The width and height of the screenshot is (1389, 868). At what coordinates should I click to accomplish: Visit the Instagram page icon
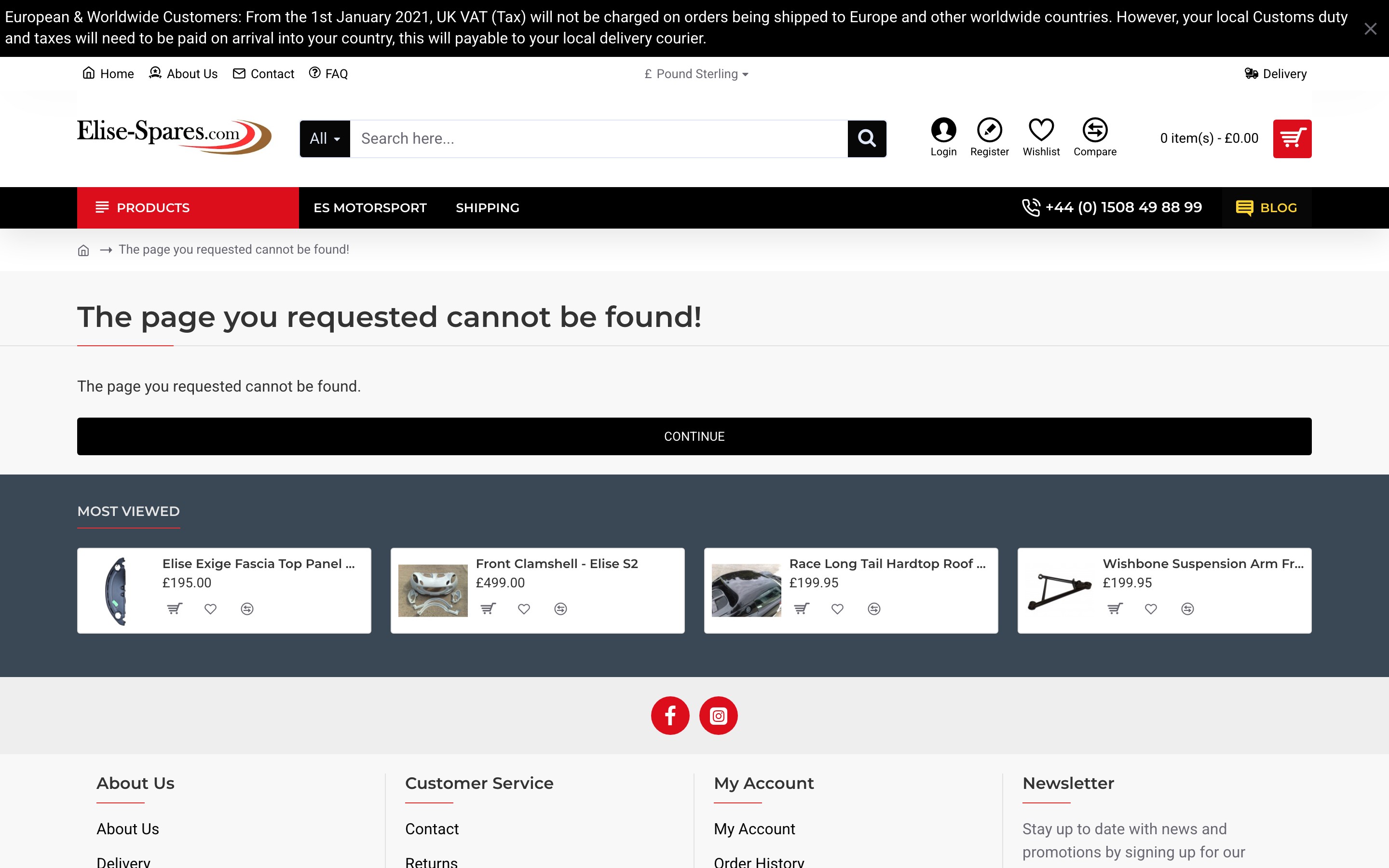pyautogui.click(x=719, y=715)
